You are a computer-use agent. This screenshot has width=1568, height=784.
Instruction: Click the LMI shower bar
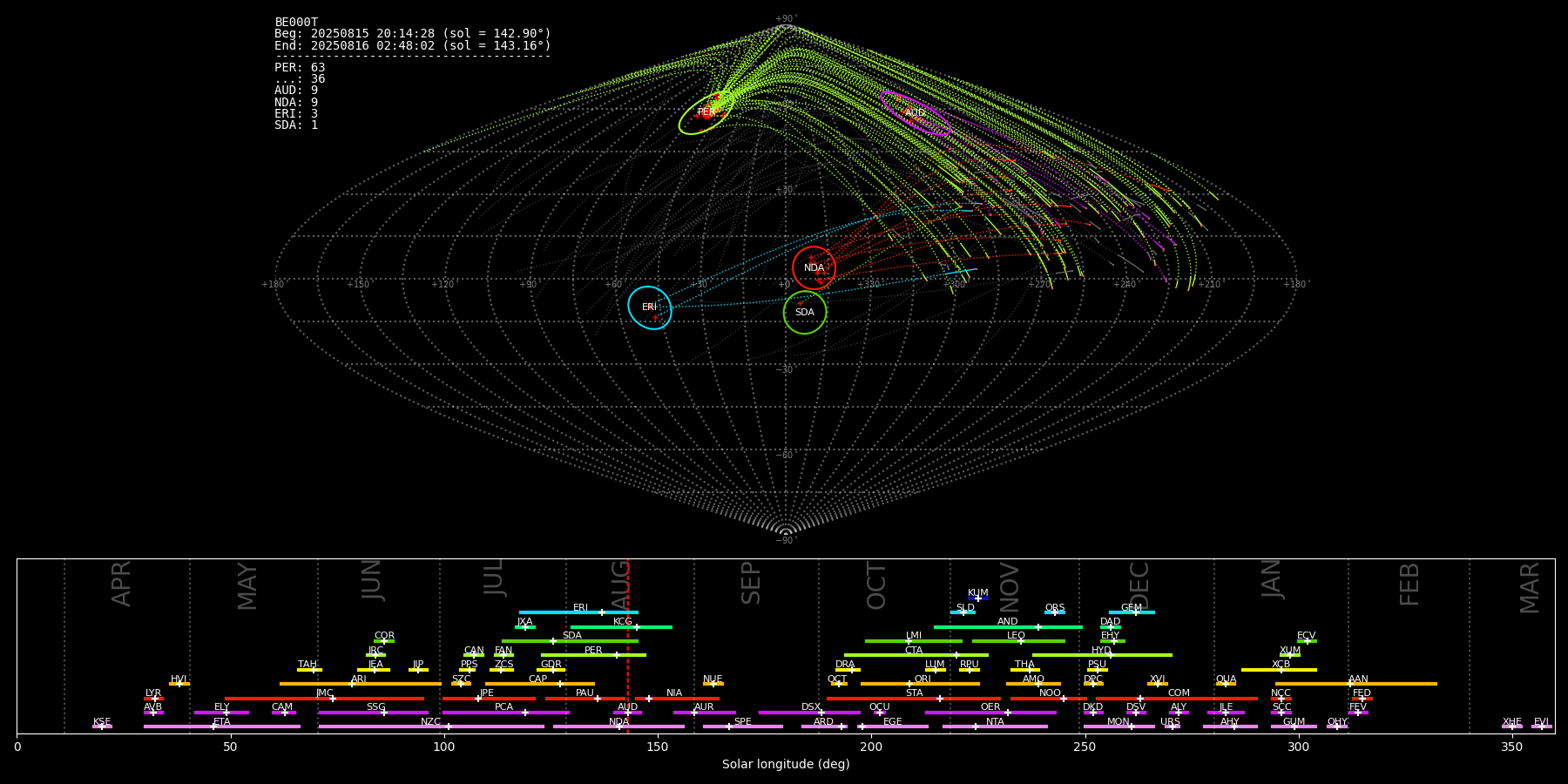[x=914, y=641]
